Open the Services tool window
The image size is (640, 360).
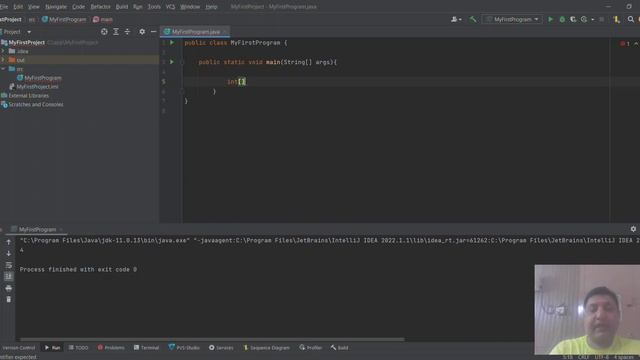point(221,348)
